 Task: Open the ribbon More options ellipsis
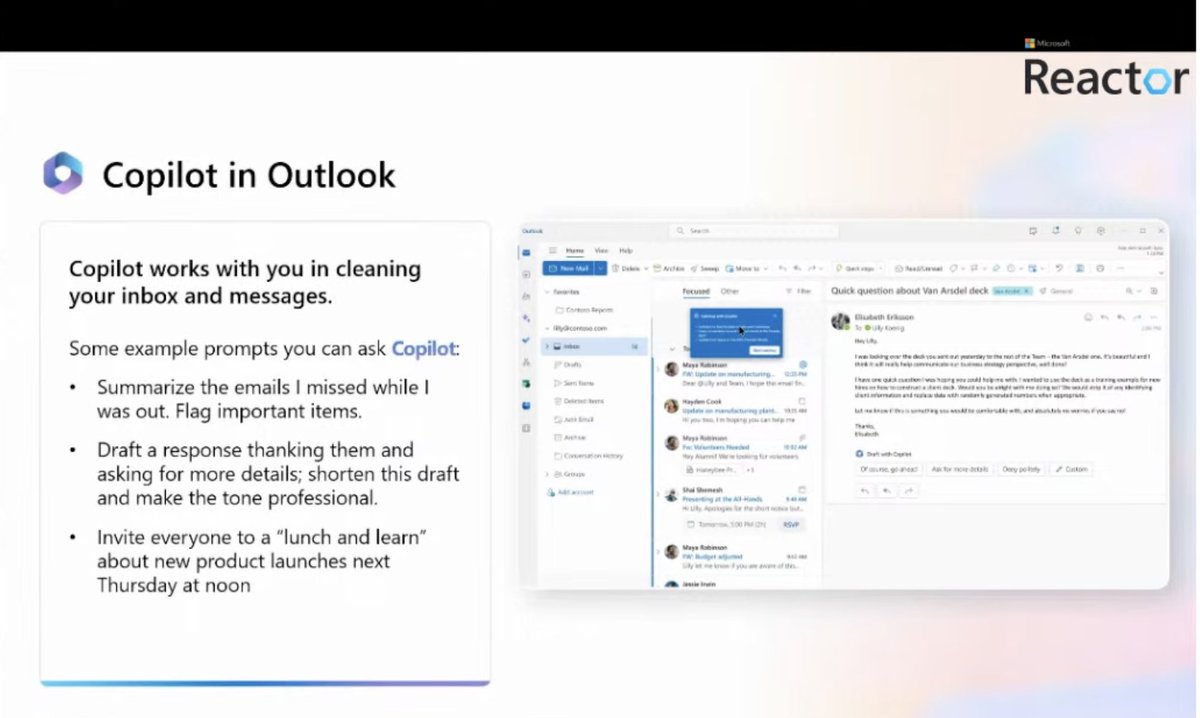[x=1120, y=268]
